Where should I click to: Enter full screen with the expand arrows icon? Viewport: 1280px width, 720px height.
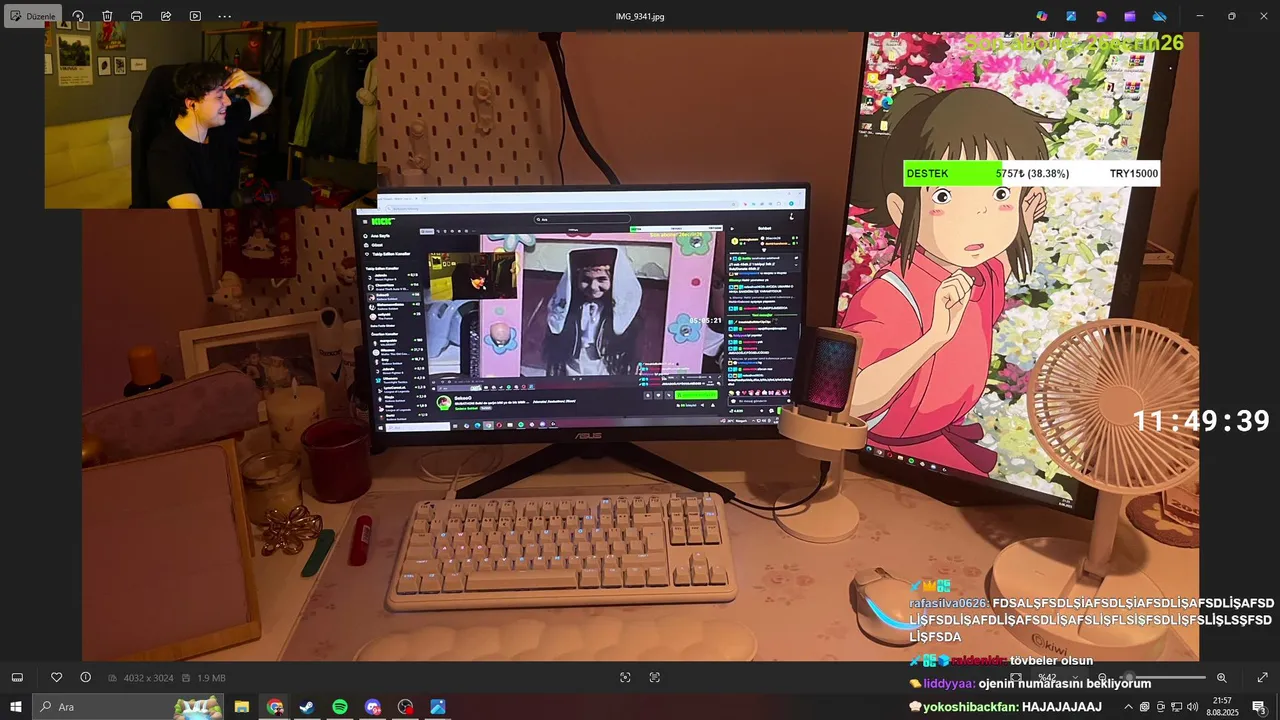coord(1262,677)
